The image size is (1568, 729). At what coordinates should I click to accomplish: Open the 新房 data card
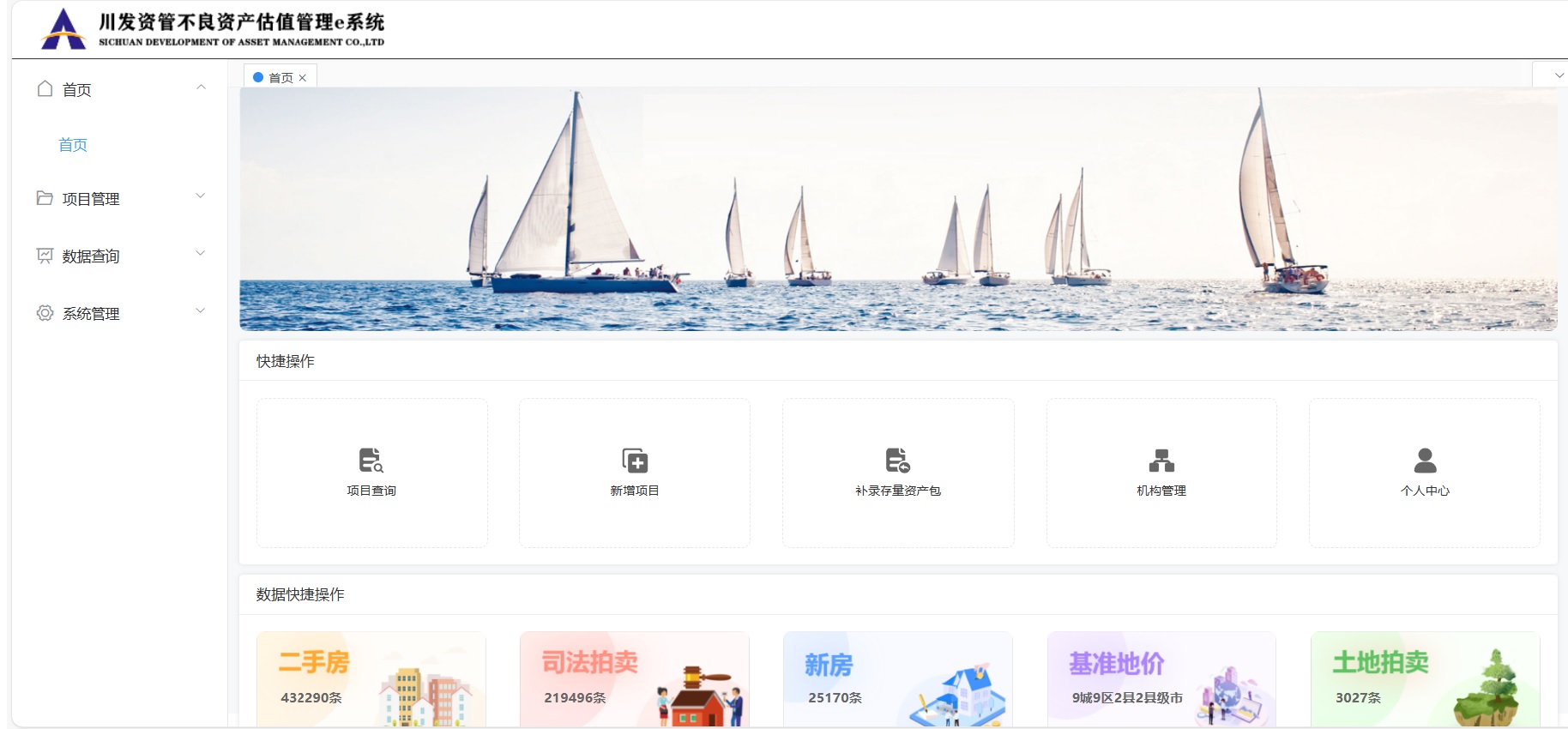coord(897,680)
